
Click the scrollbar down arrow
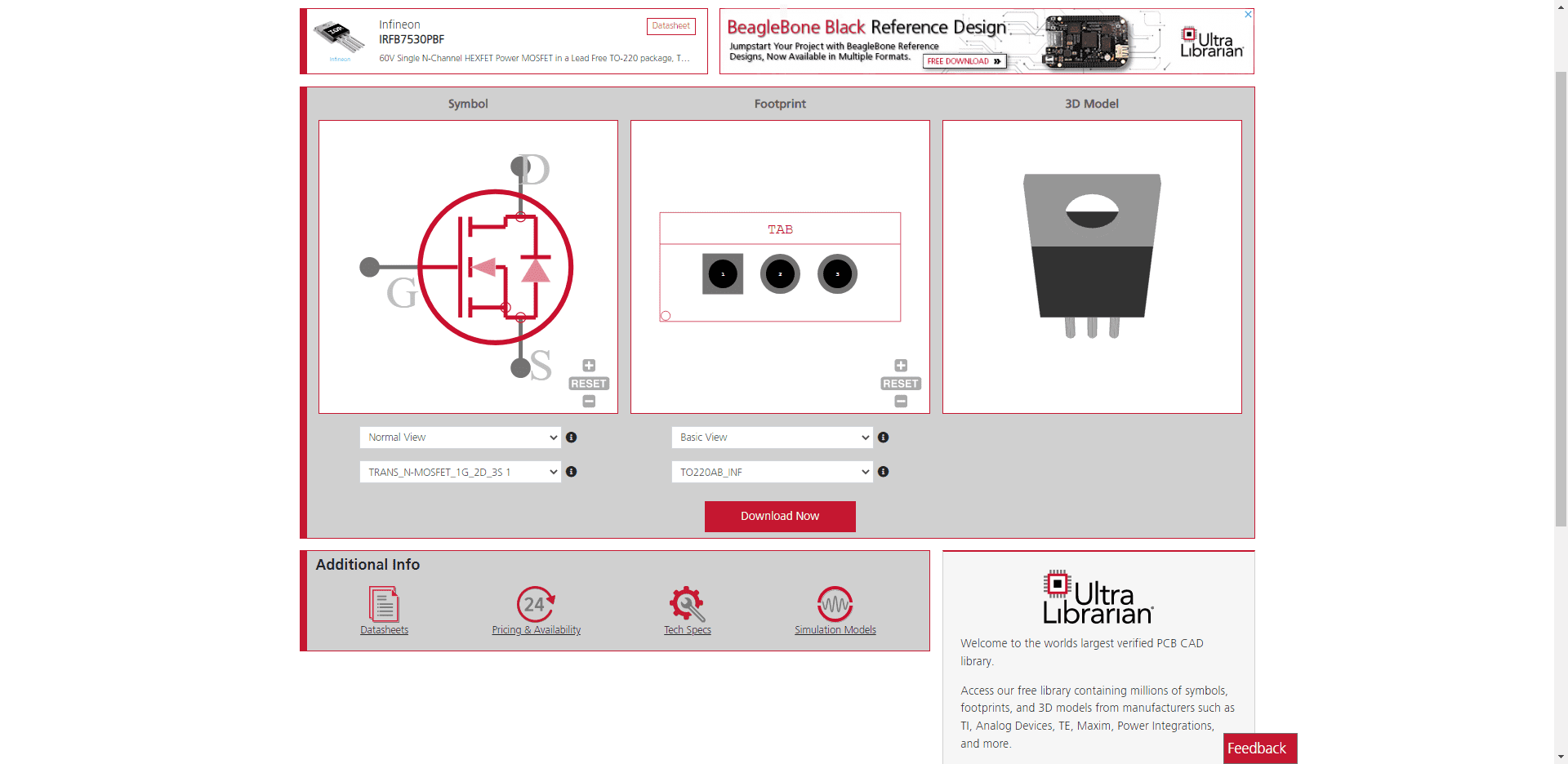(1561, 757)
